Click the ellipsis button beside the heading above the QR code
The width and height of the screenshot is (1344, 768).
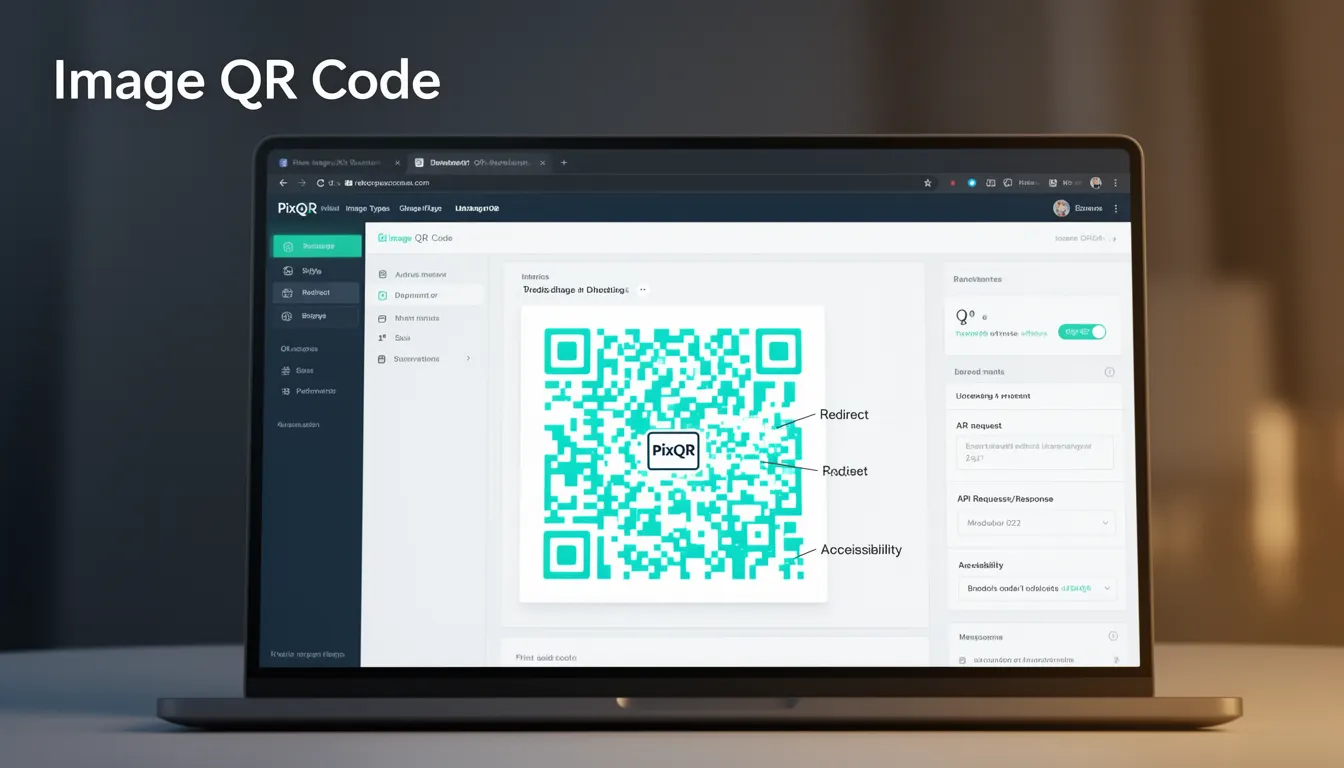coord(643,289)
